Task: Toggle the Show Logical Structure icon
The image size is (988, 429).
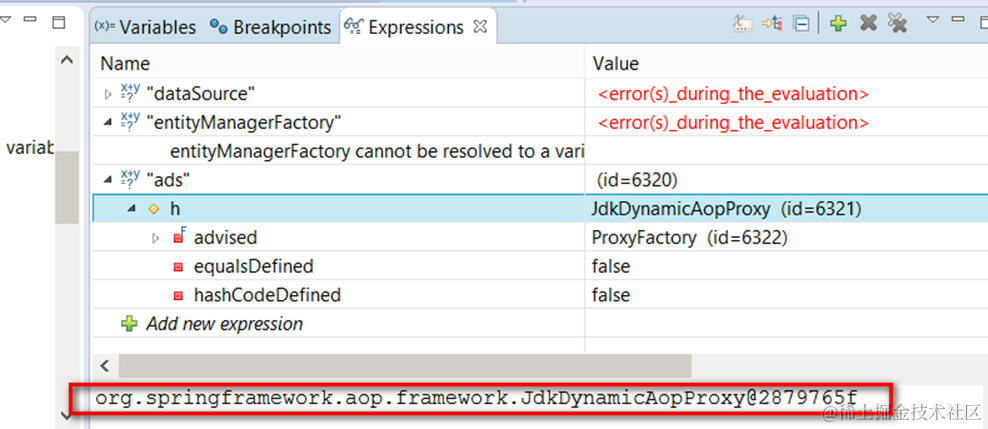Action: (x=771, y=24)
